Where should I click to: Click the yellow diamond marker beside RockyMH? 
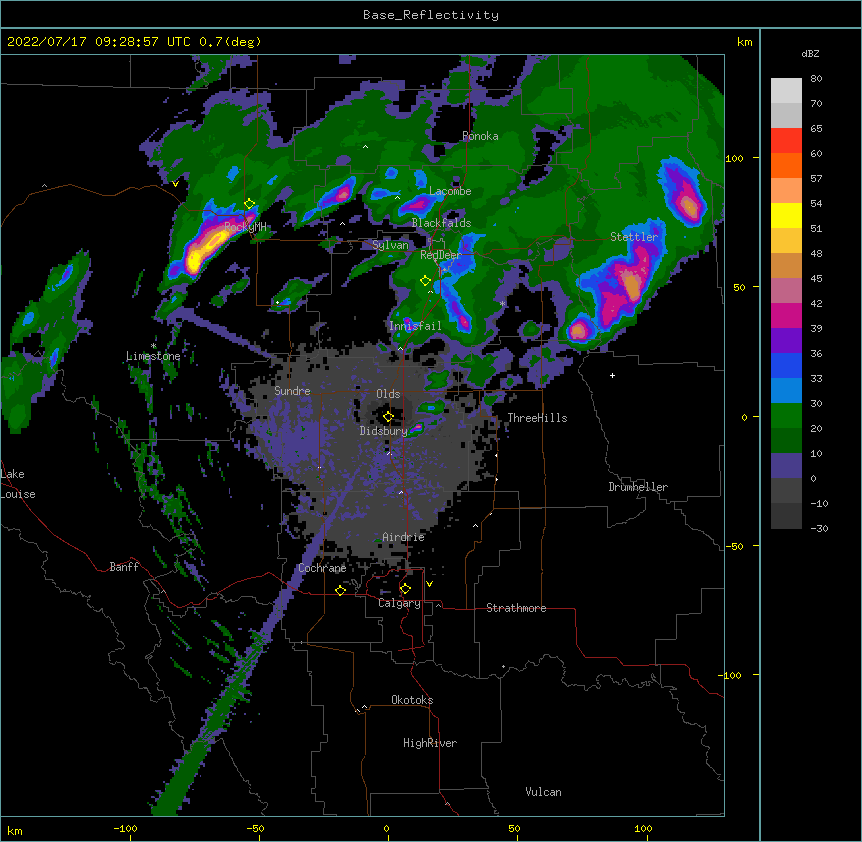point(250,204)
